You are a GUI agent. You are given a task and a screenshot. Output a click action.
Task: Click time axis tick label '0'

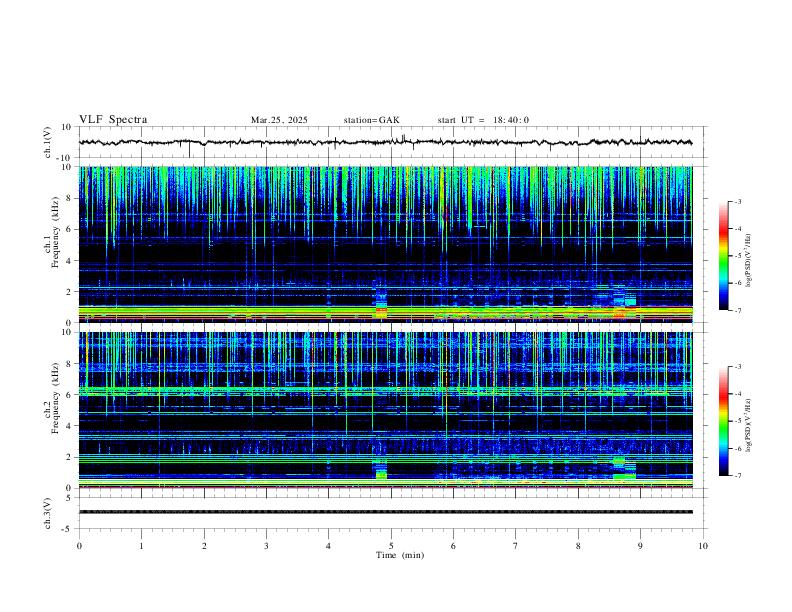79,546
